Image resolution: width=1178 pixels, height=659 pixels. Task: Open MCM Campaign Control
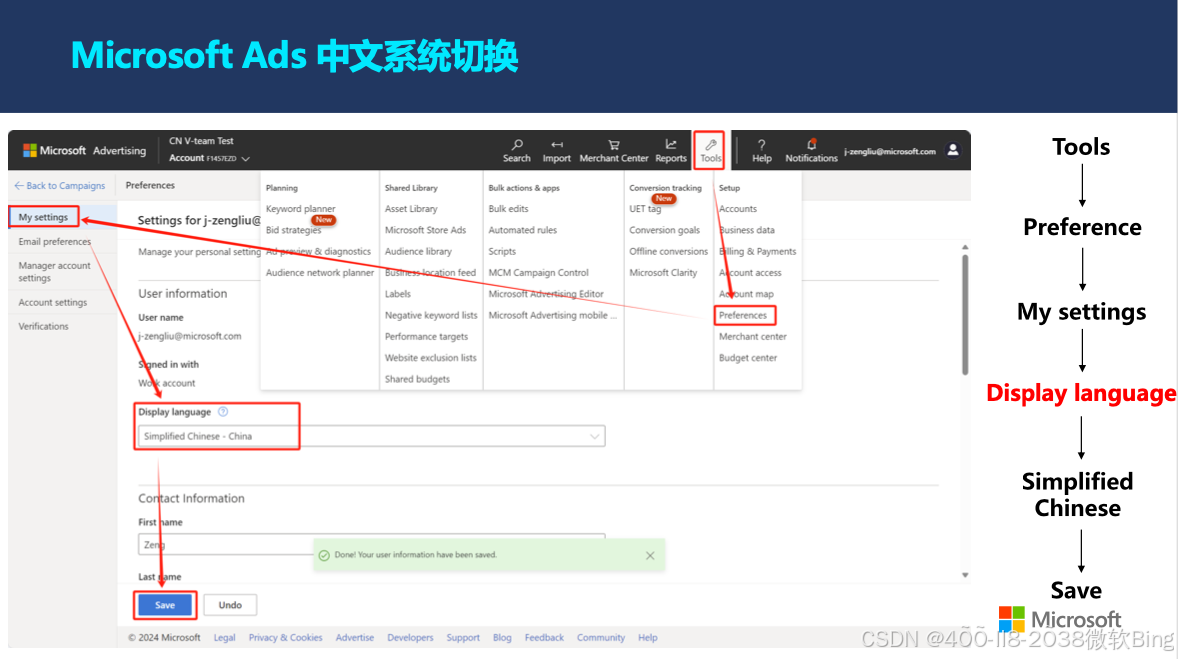click(538, 273)
